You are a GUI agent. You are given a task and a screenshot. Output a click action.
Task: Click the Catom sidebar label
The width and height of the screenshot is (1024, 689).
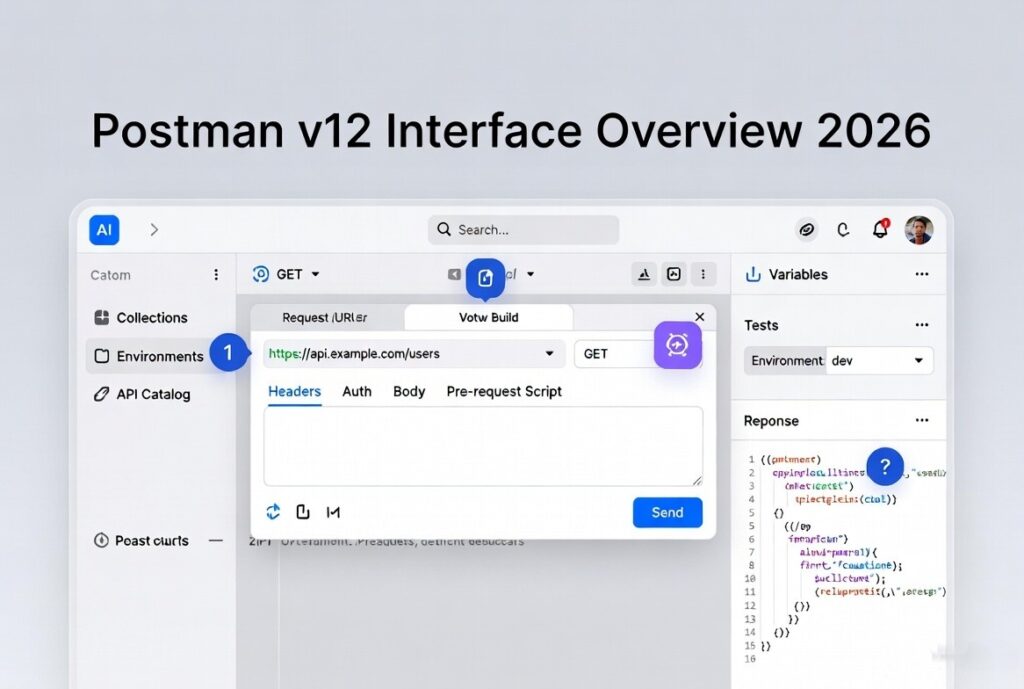[x=110, y=276]
